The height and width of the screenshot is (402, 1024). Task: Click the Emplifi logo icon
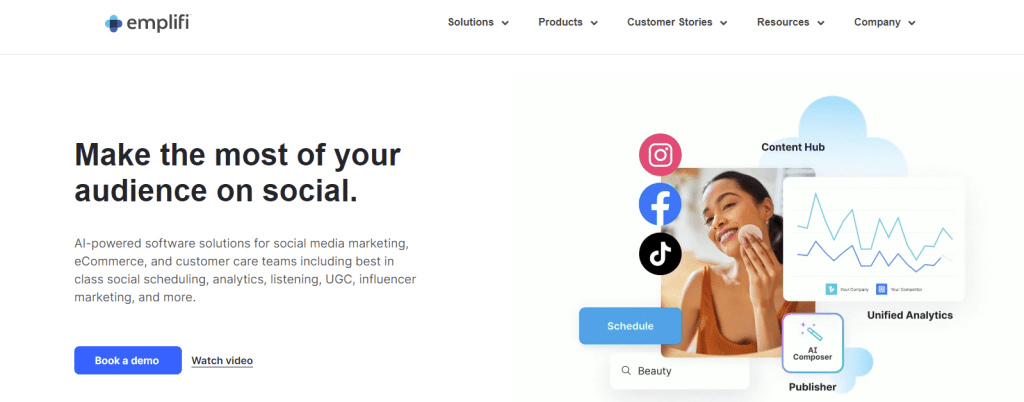coord(113,23)
